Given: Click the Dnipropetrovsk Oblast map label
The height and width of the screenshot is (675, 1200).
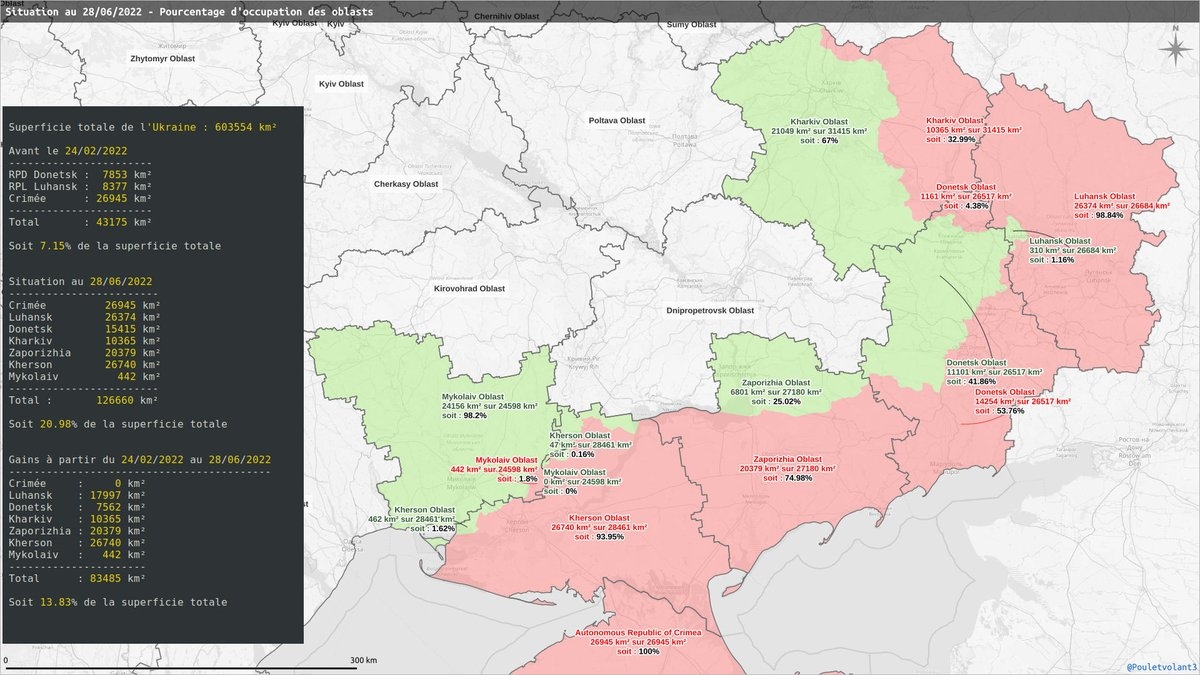Looking at the screenshot, I should tap(710, 311).
